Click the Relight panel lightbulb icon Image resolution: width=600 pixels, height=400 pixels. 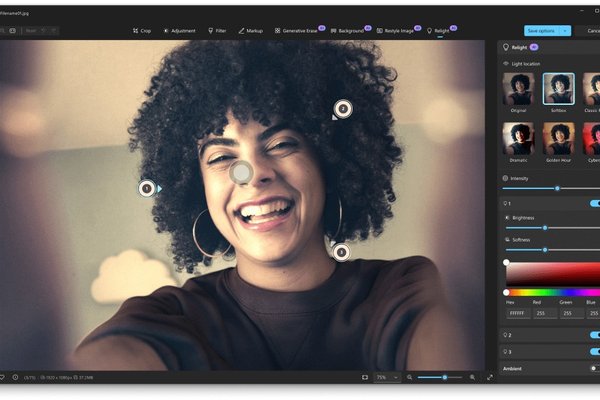505,47
